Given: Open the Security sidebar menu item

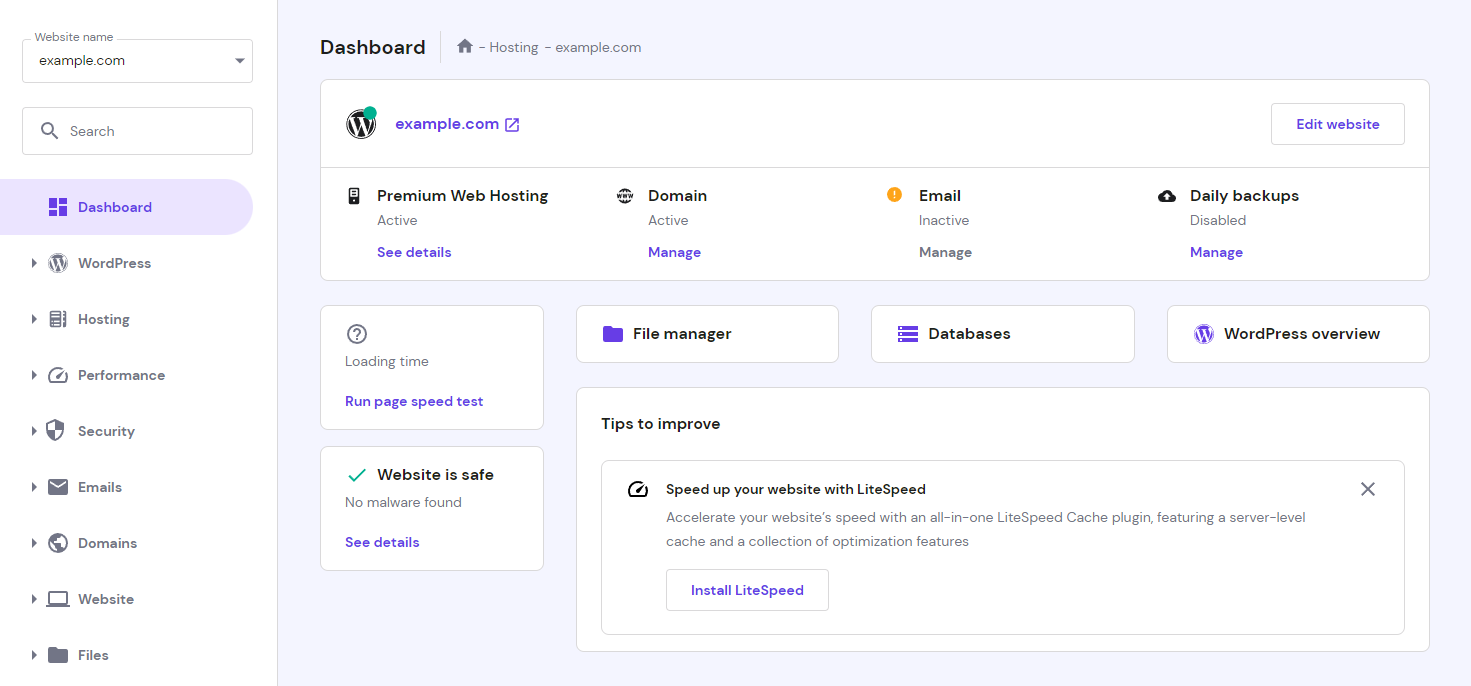Looking at the screenshot, I should pos(126,431).
